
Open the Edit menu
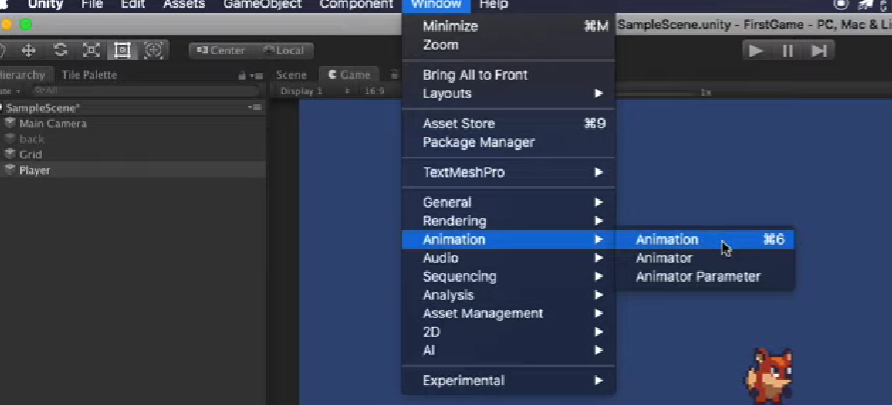[133, 5]
